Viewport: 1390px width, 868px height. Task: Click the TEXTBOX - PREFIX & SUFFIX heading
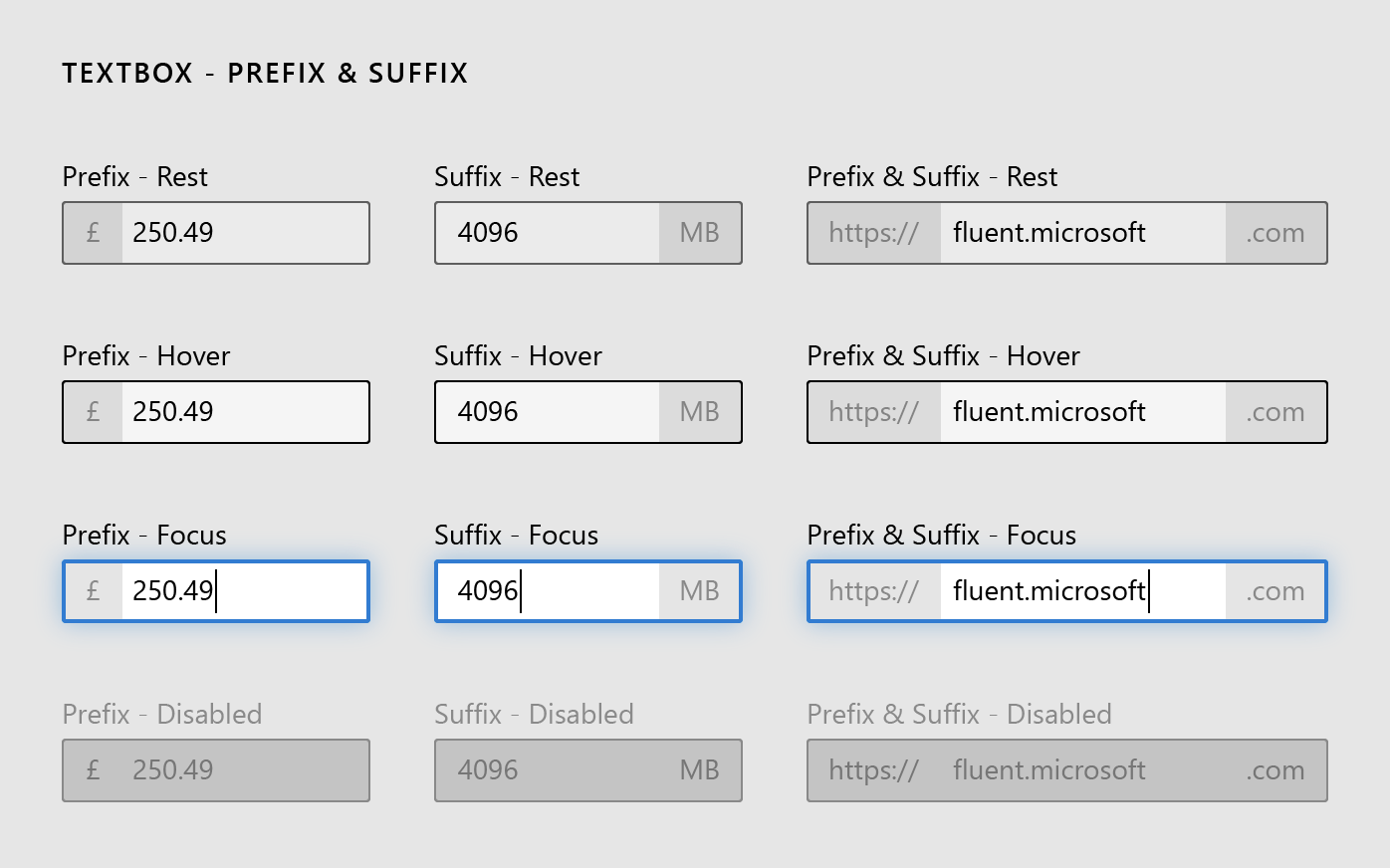[266, 72]
